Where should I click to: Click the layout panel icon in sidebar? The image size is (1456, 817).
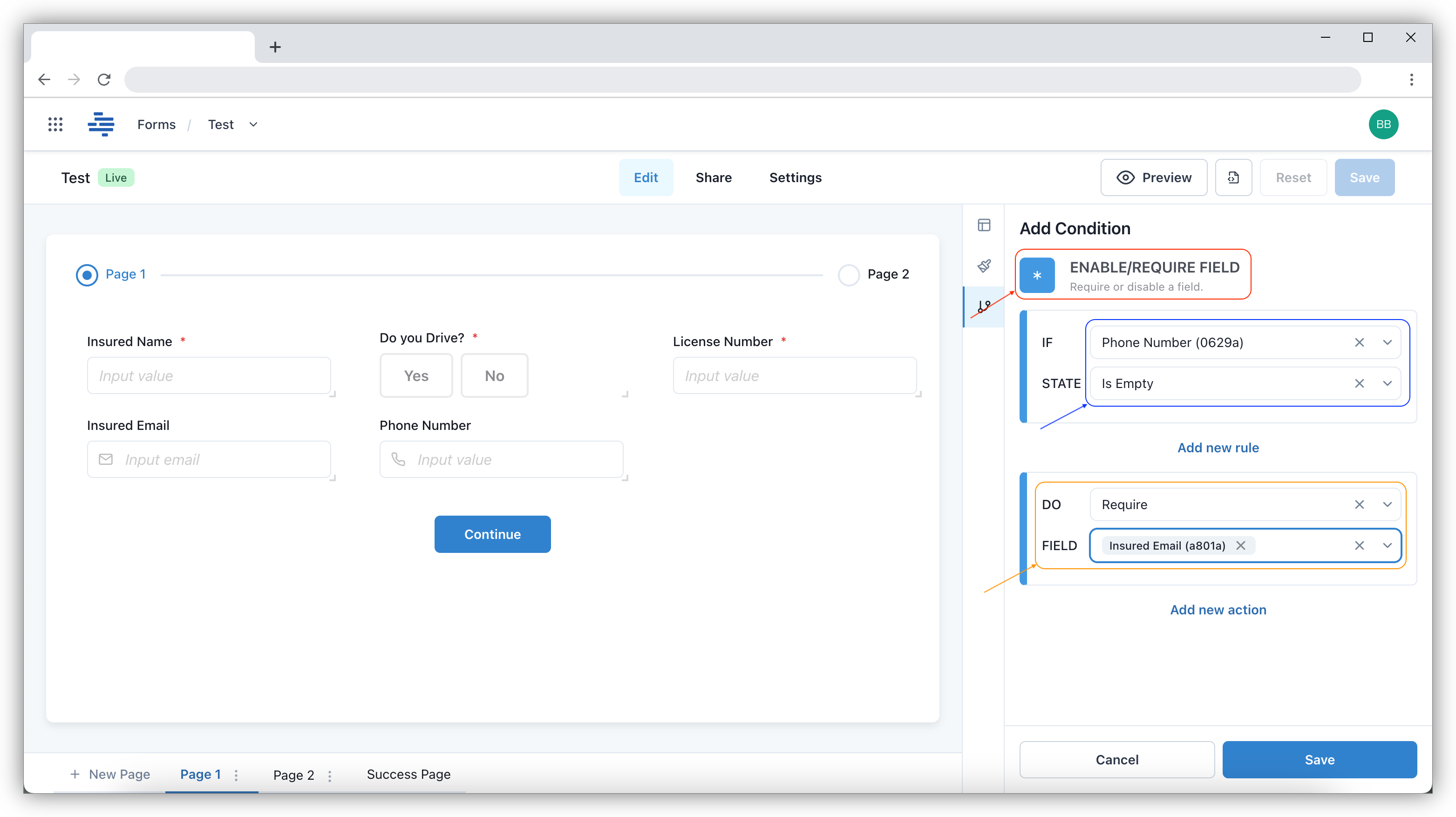point(984,225)
